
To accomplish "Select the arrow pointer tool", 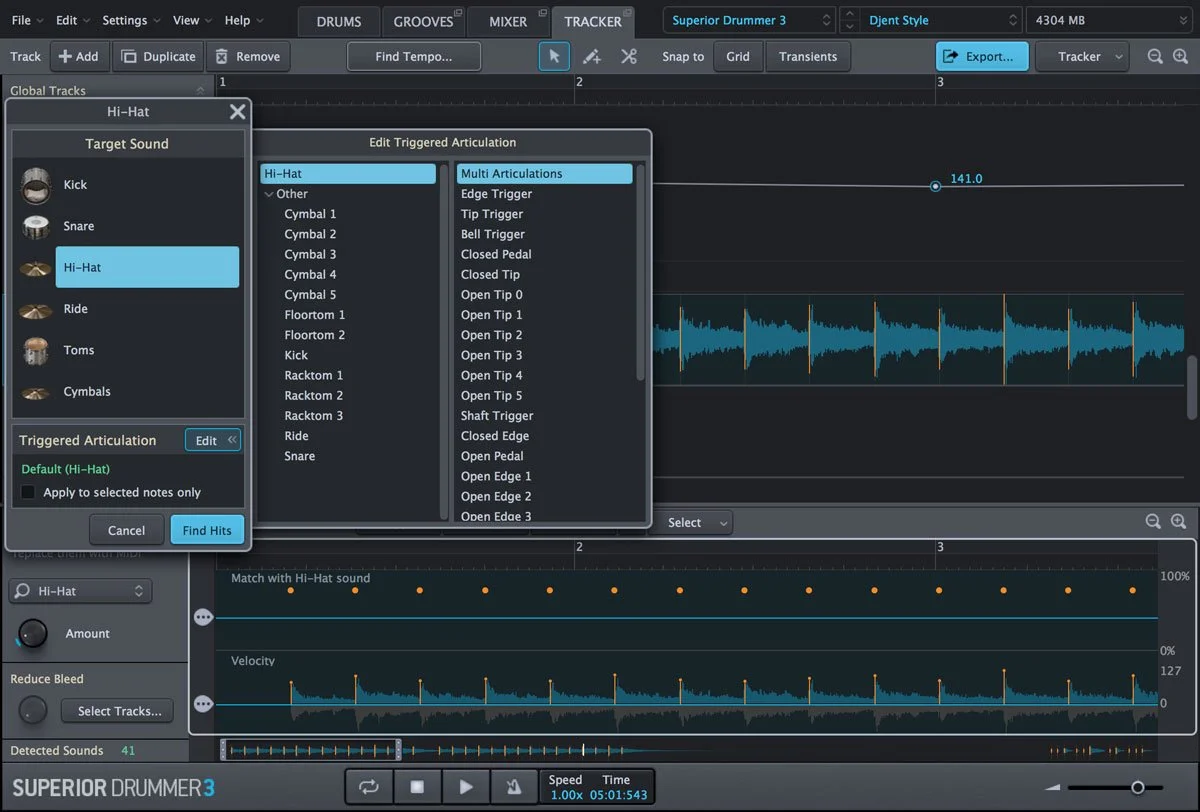I will [554, 57].
